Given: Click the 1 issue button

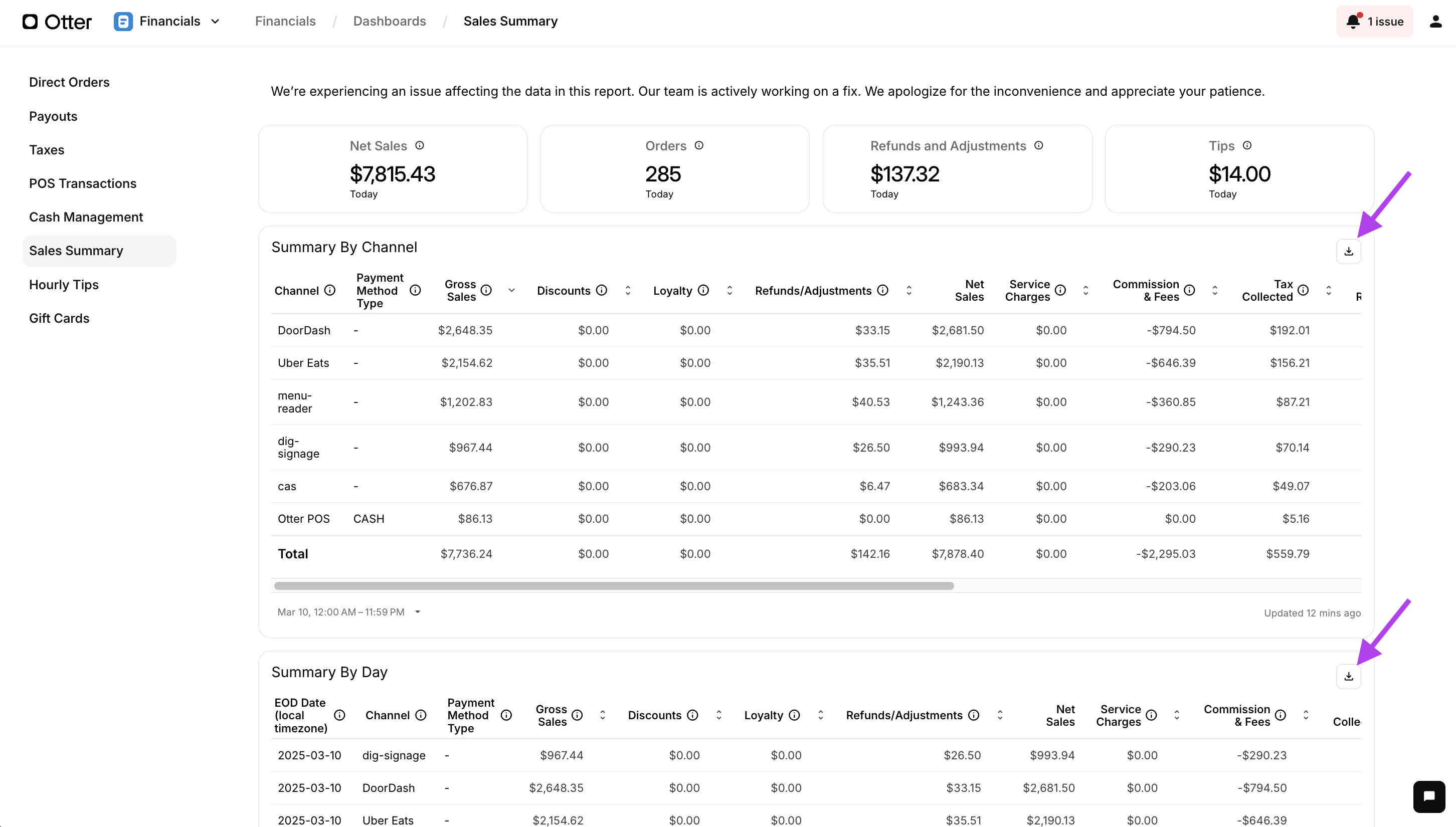Looking at the screenshot, I should [1374, 21].
